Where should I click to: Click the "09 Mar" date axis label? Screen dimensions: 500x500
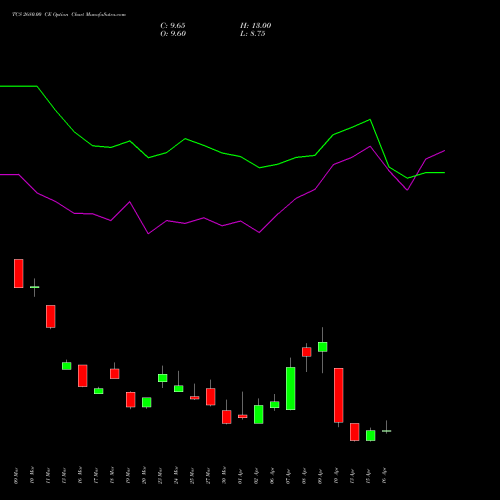click(16, 475)
